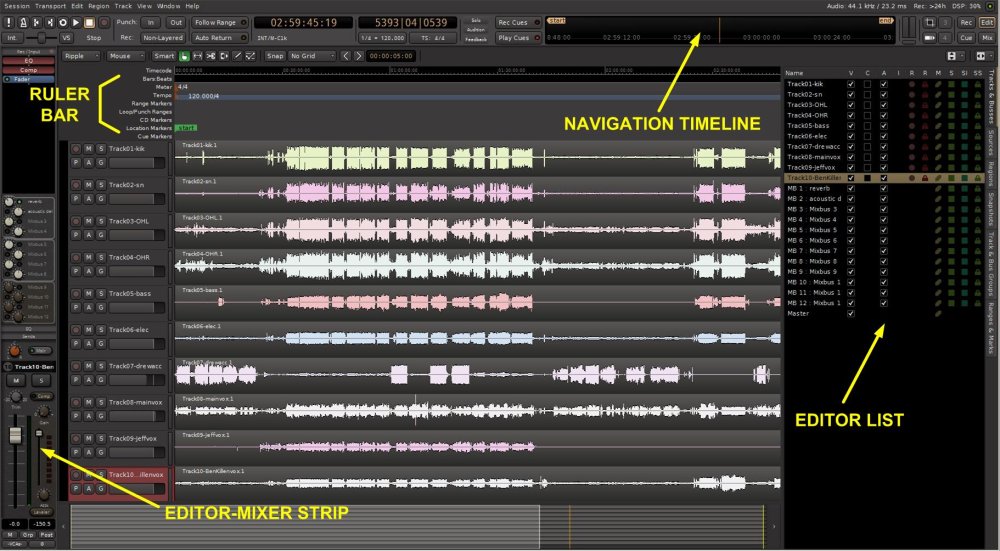Screen dimensions: 1000x551
Task: Arm record on Track01-kik strip
Action: click(x=76, y=149)
